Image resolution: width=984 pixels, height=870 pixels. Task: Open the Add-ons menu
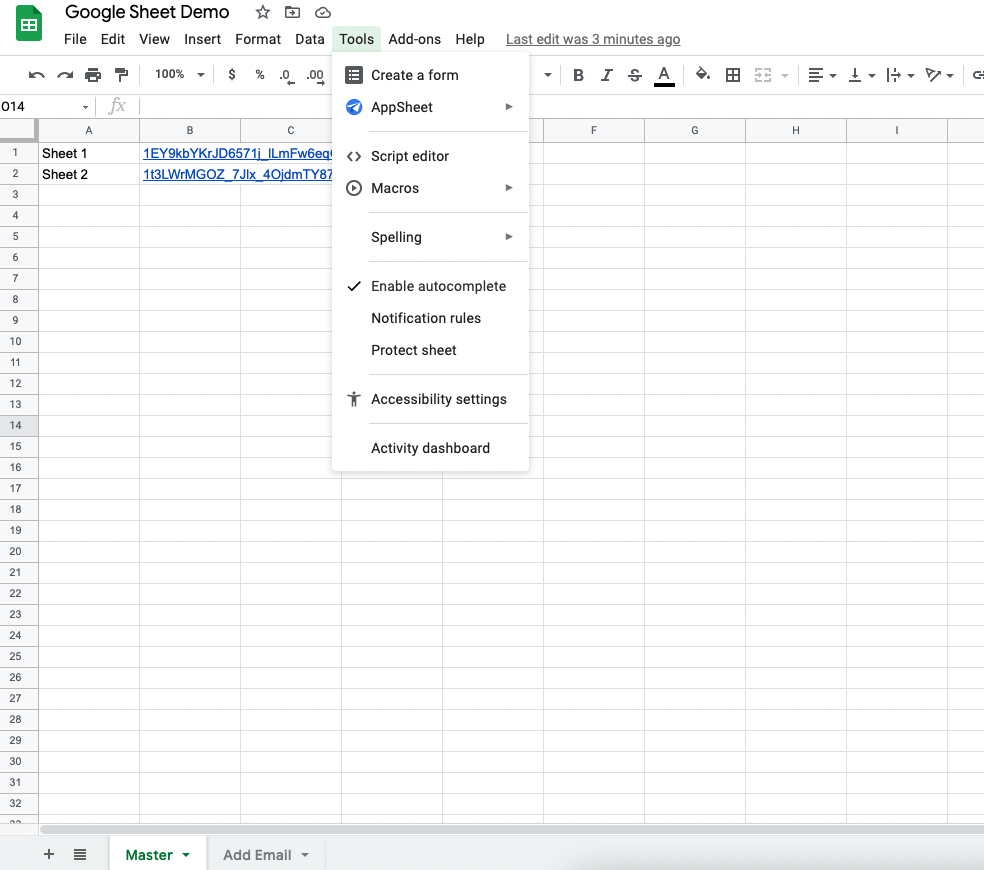(x=415, y=39)
